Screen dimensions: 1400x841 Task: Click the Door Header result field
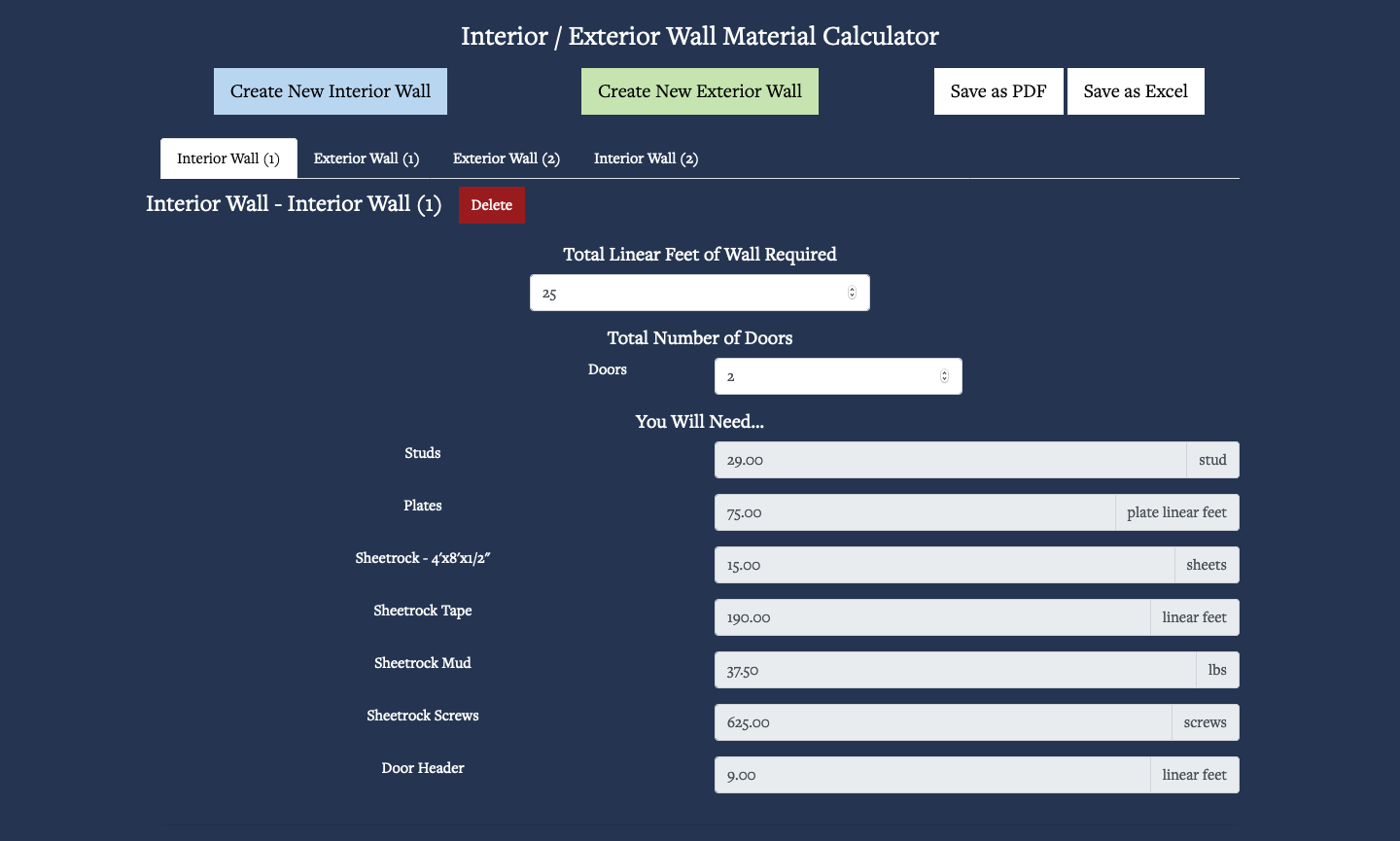[931, 775]
